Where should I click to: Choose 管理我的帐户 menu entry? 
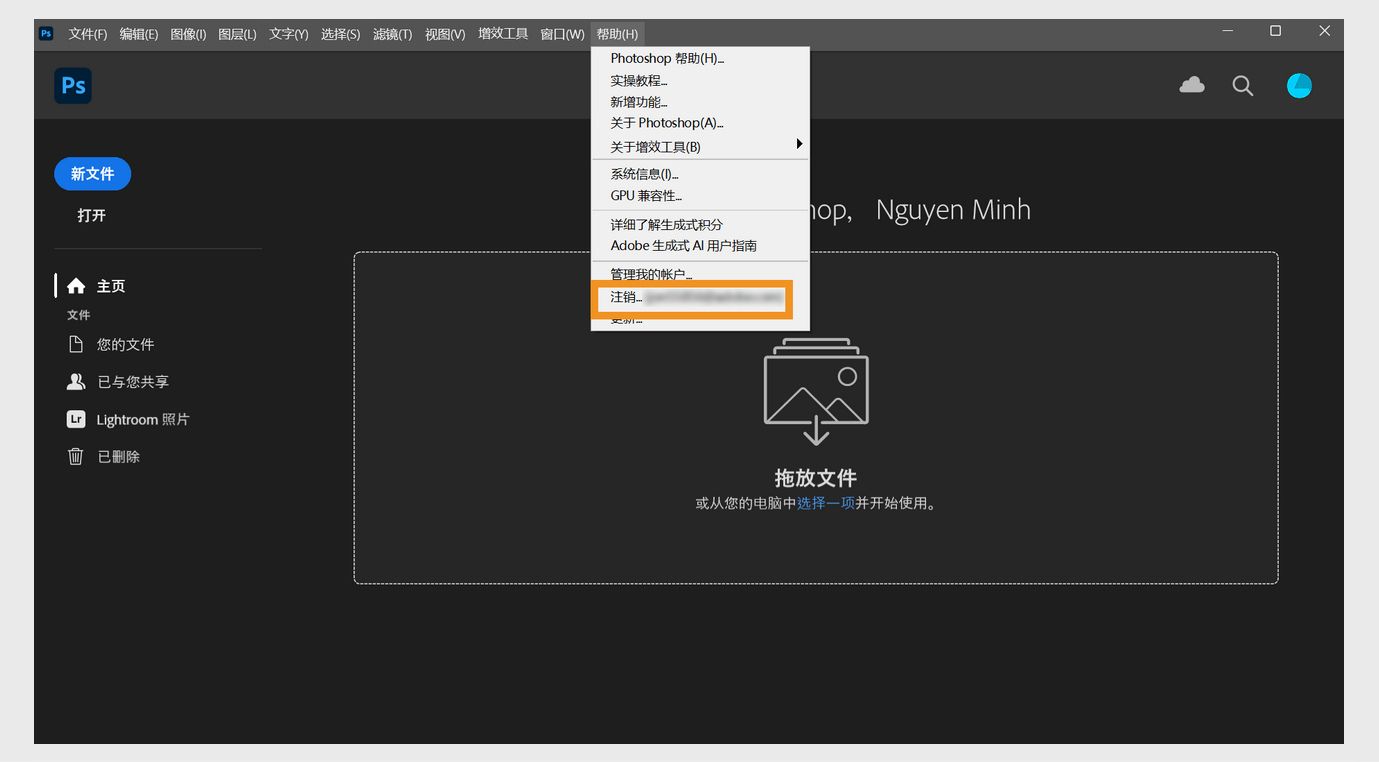point(700,274)
